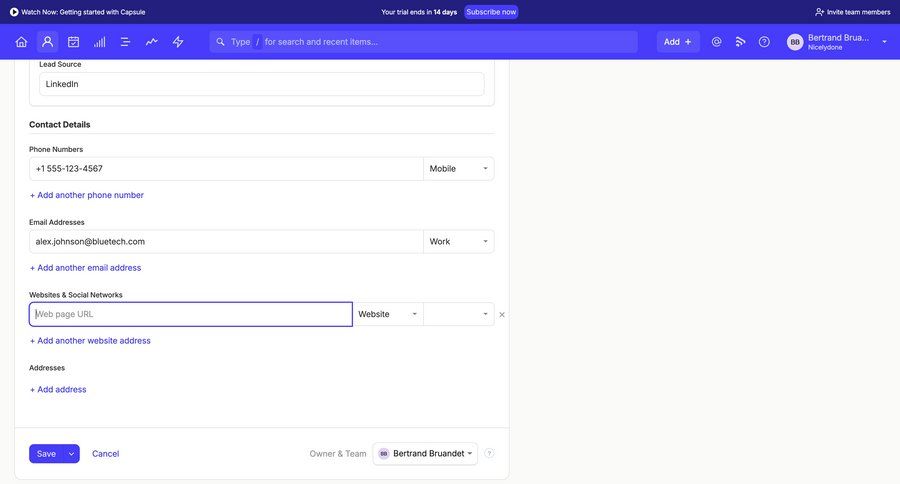
Task: Open the Calendar and tasks icon
Action: click(x=73, y=42)
